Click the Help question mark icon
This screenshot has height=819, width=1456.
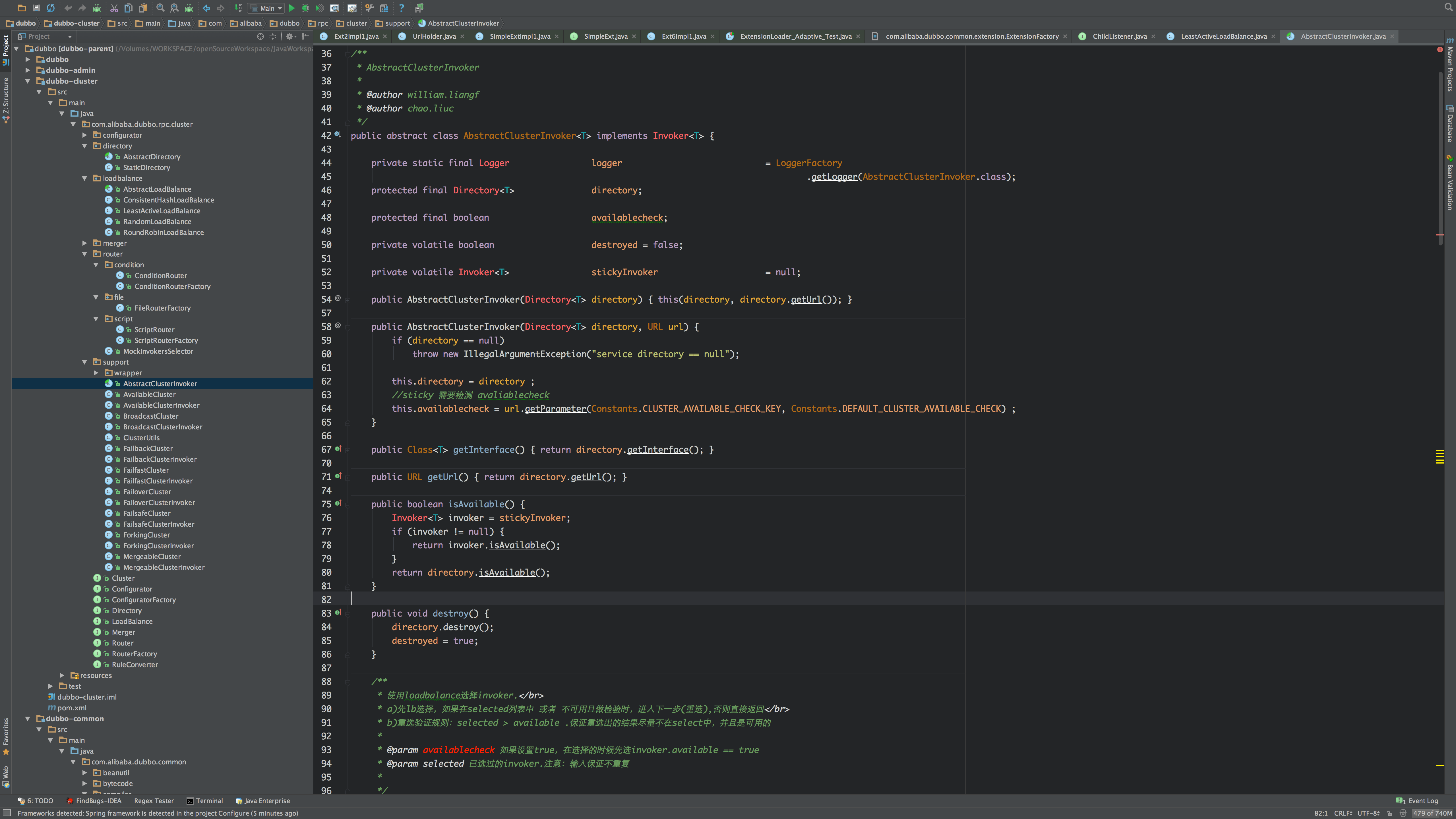coord(401,8)
